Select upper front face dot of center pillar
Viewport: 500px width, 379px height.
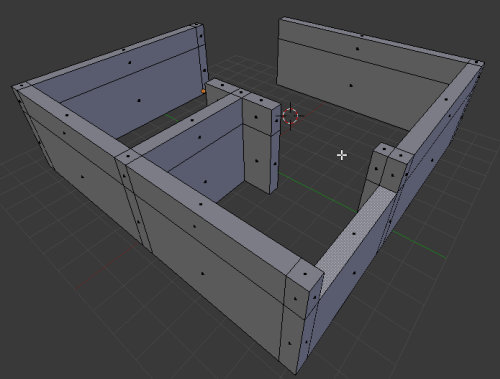[256, 117]
